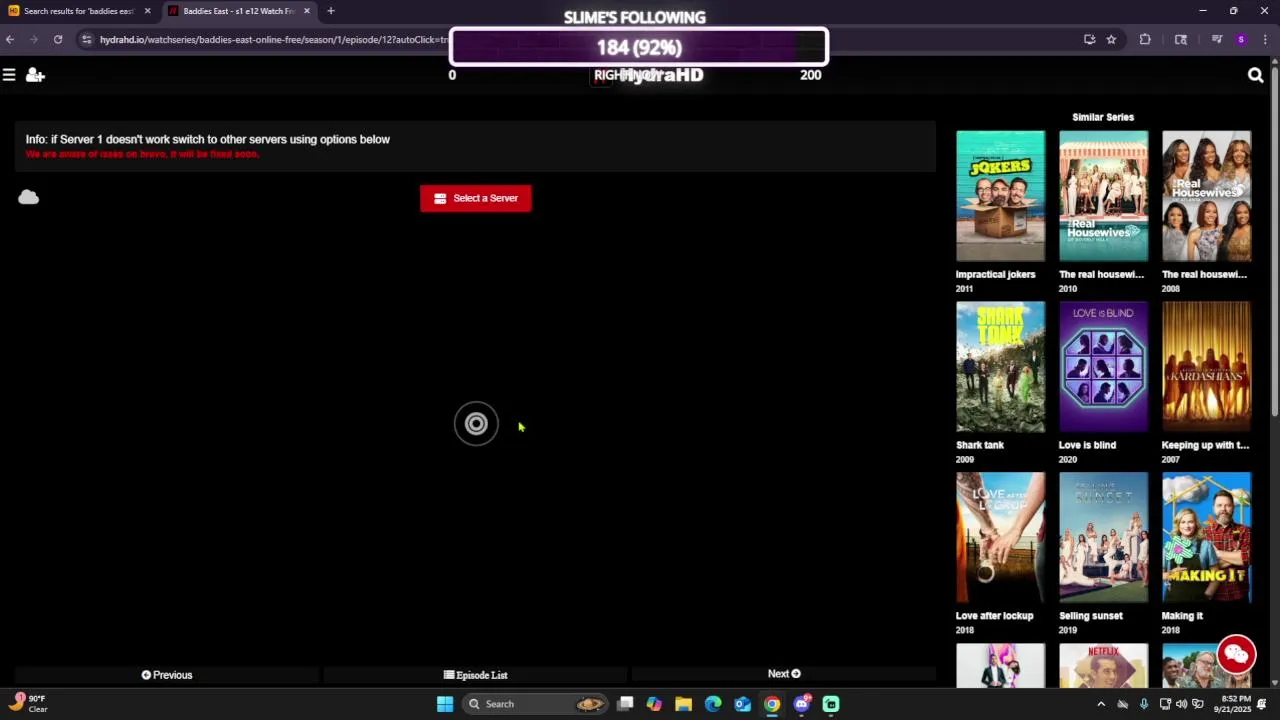Click the Shark tank title link

click(980, 445)
